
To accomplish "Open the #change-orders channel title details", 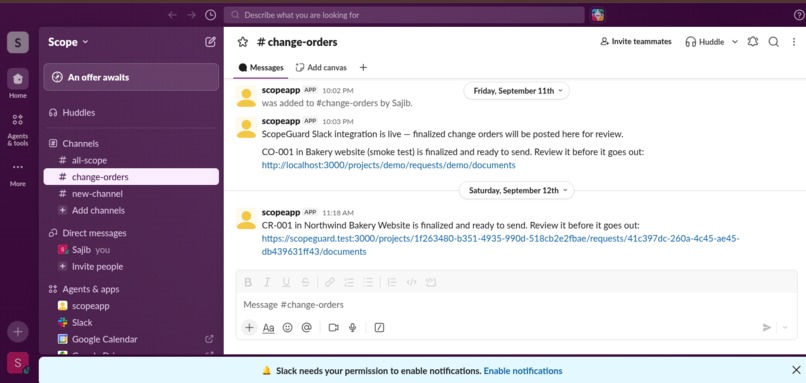I will click(297, 42).
